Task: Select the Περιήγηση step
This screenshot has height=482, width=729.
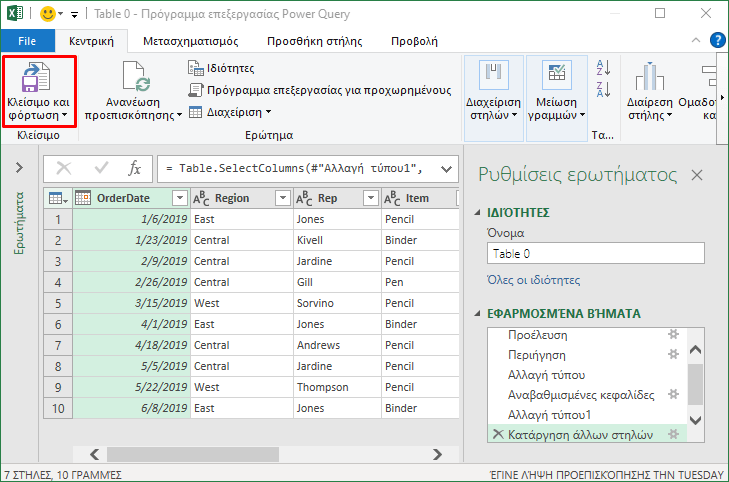Action: pyautogui.click(x=537, y=355)
